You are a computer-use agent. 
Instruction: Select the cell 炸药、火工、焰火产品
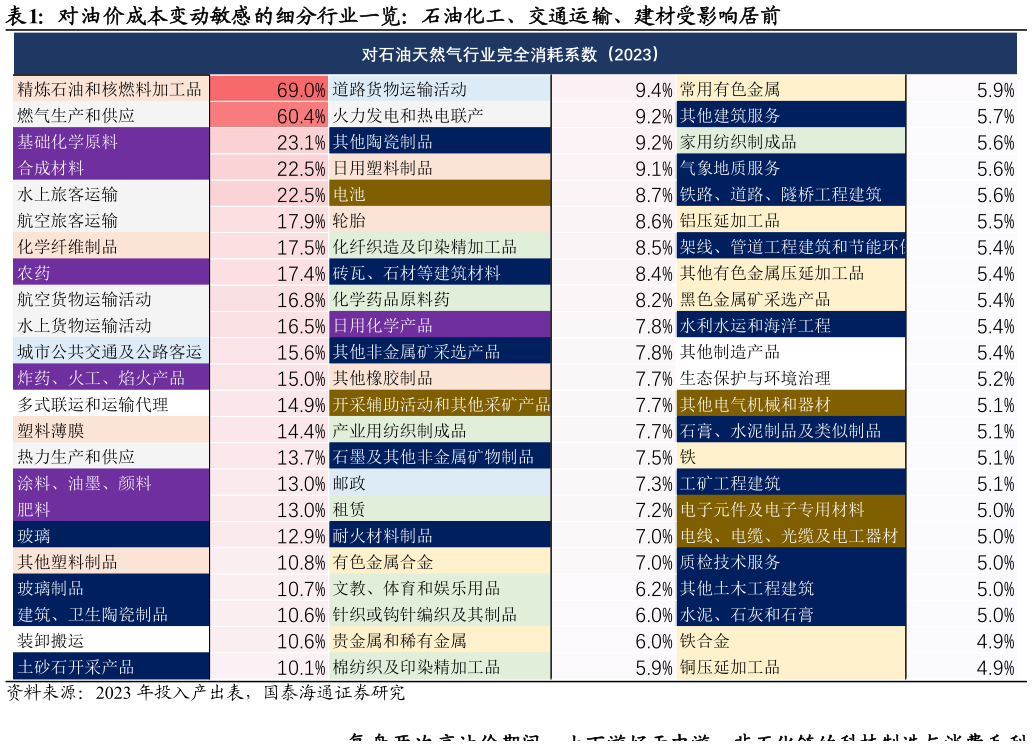[111, 379]
